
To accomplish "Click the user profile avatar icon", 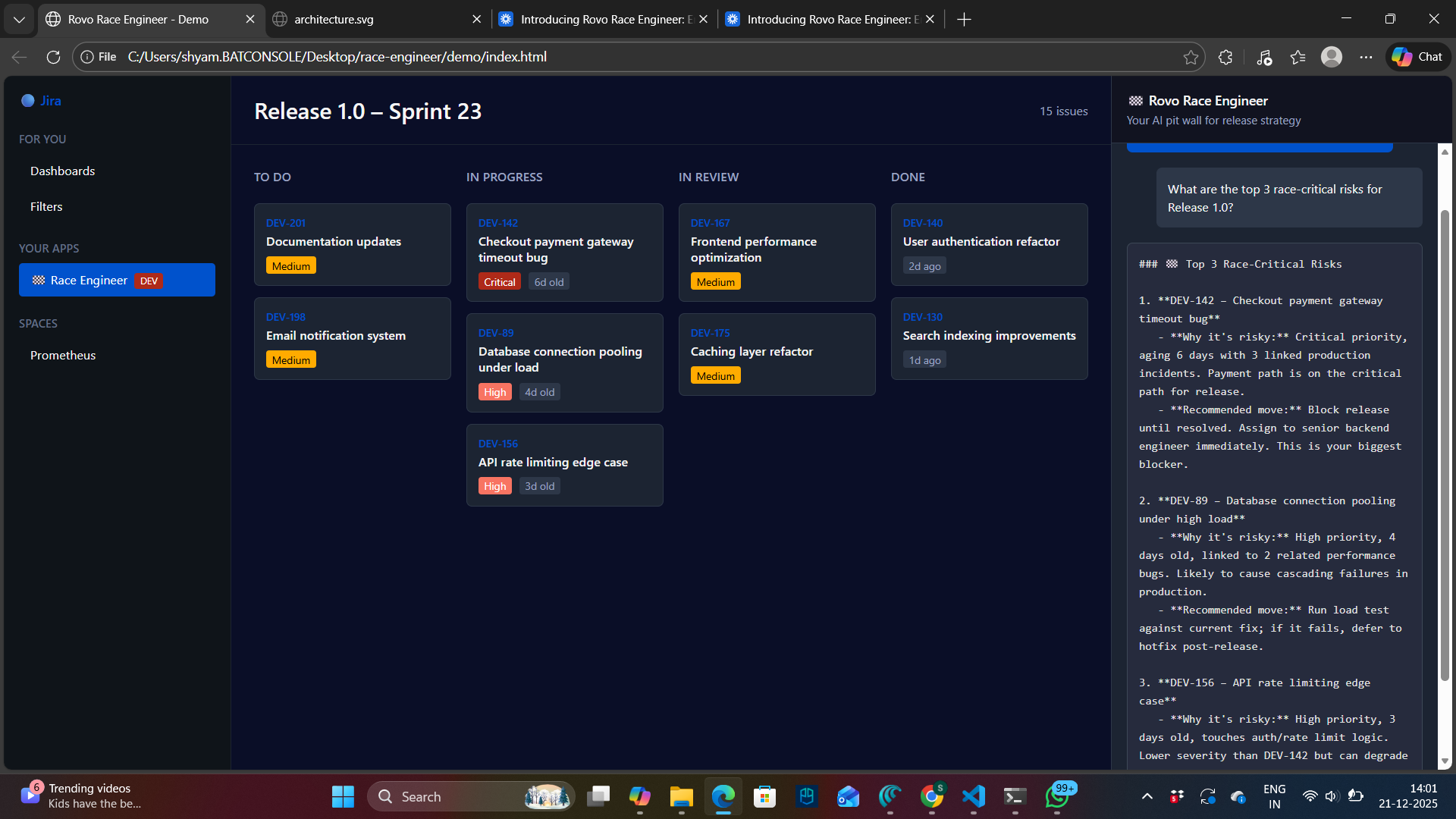I will click(1332, 57).
